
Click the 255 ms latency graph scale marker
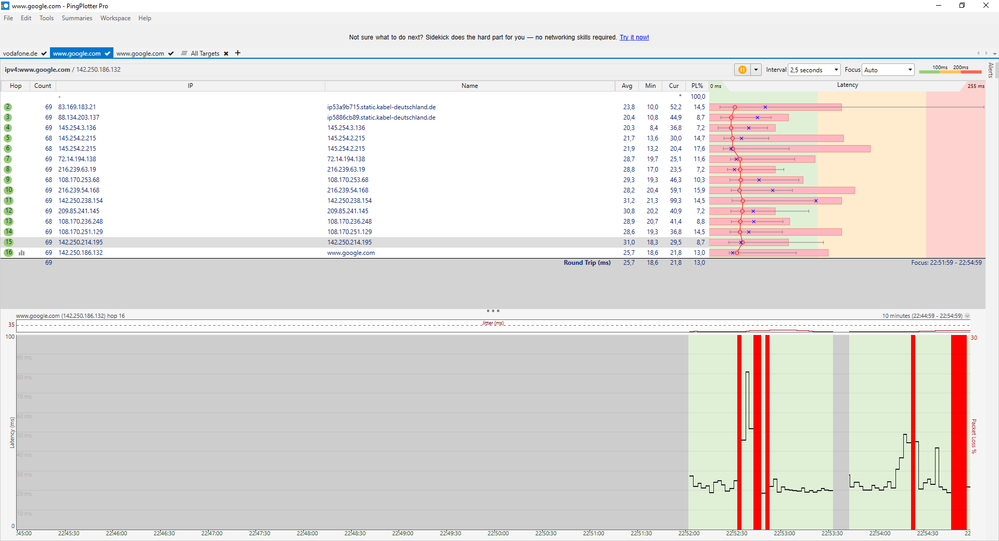tap(975, 86)
